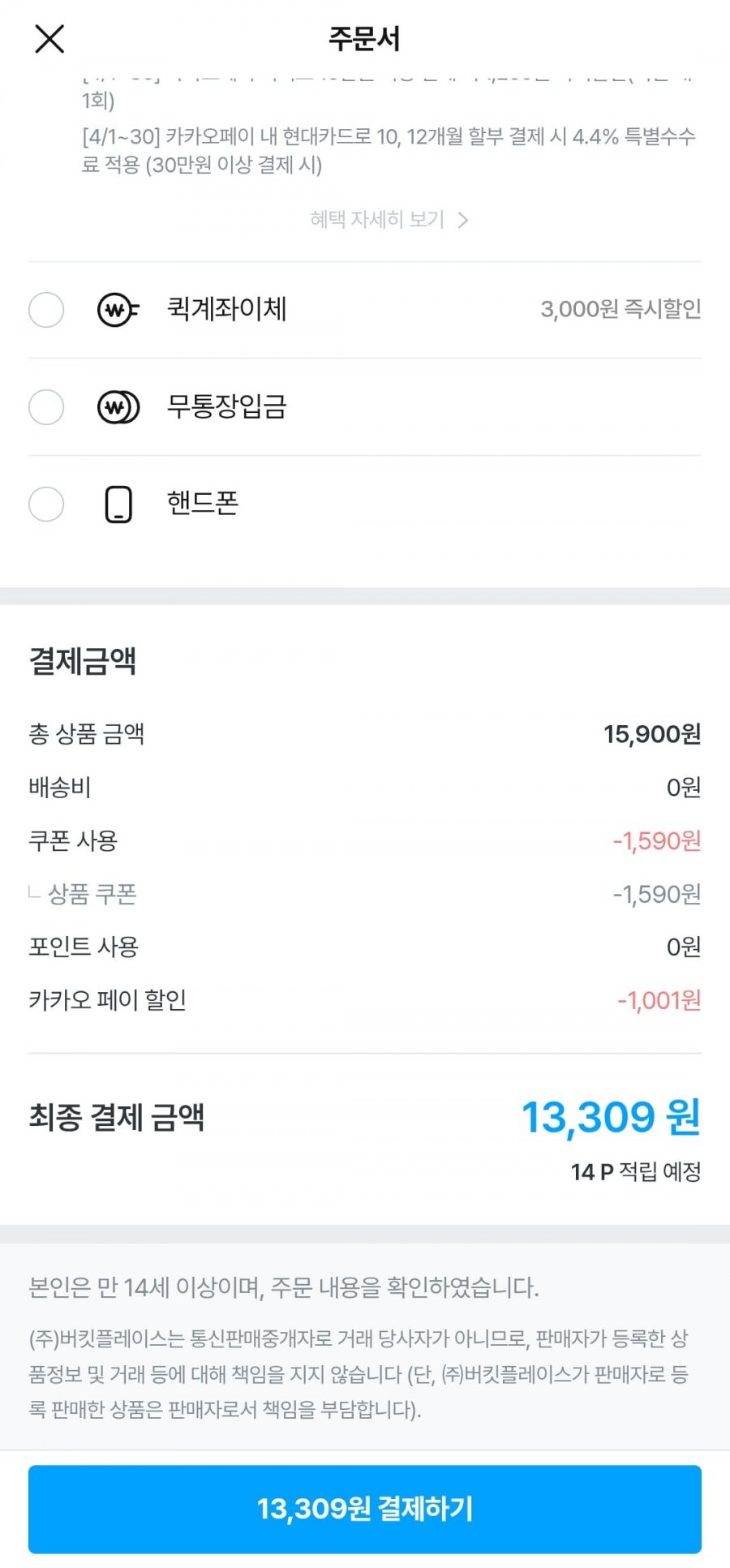Choose the 핸드폰 payment label

203,504
